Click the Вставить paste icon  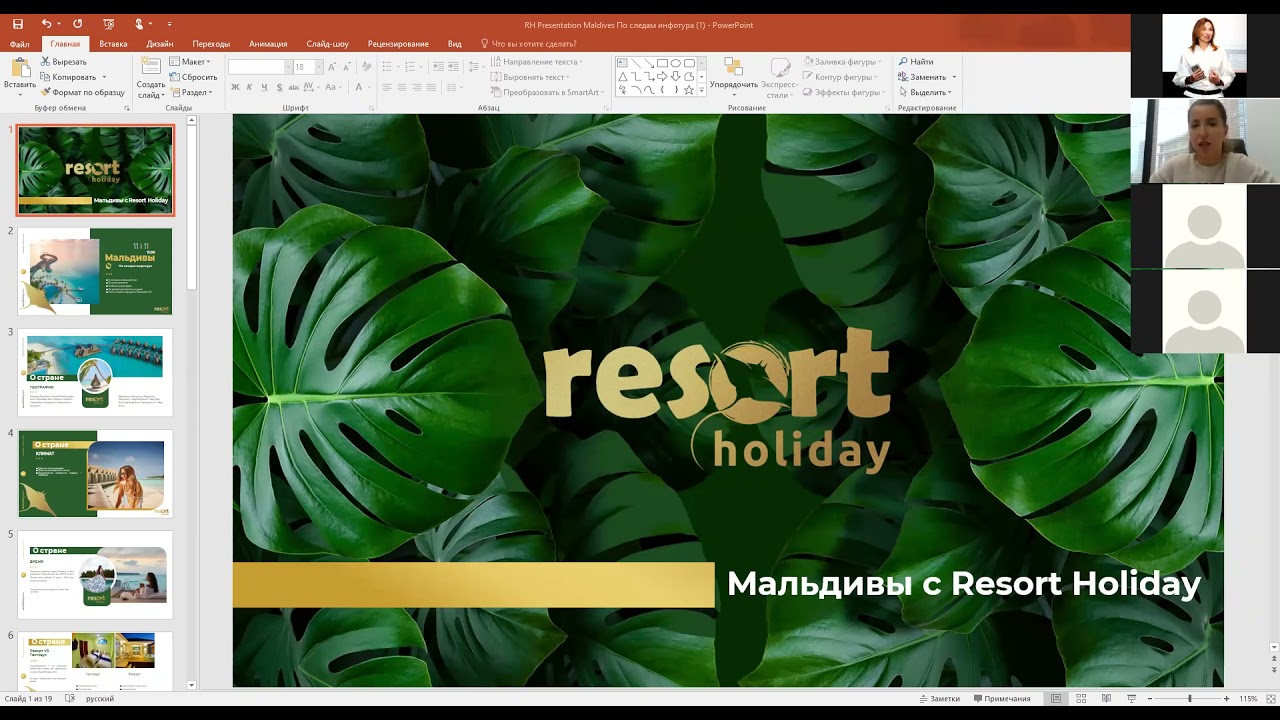19,68
